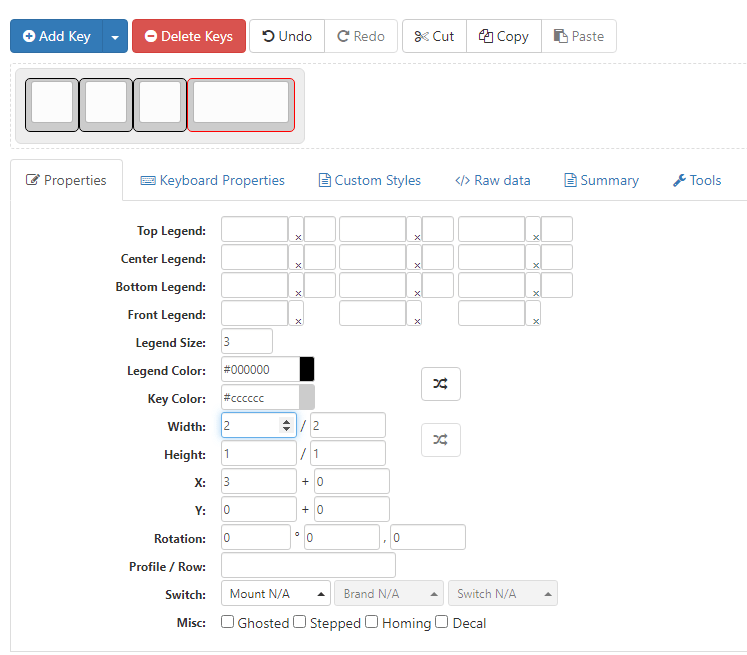Click the swap colors shuffle button
The image size is (747, 655).
tap(441, 384)
